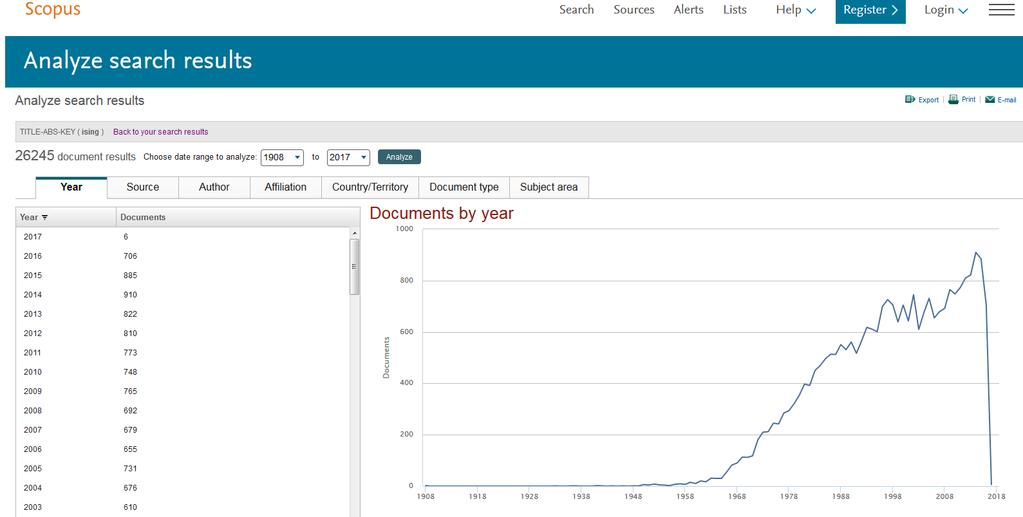Click the 2014 year row
The width and height of the screenshot is (1023, 517).
(x=183, y=294)
